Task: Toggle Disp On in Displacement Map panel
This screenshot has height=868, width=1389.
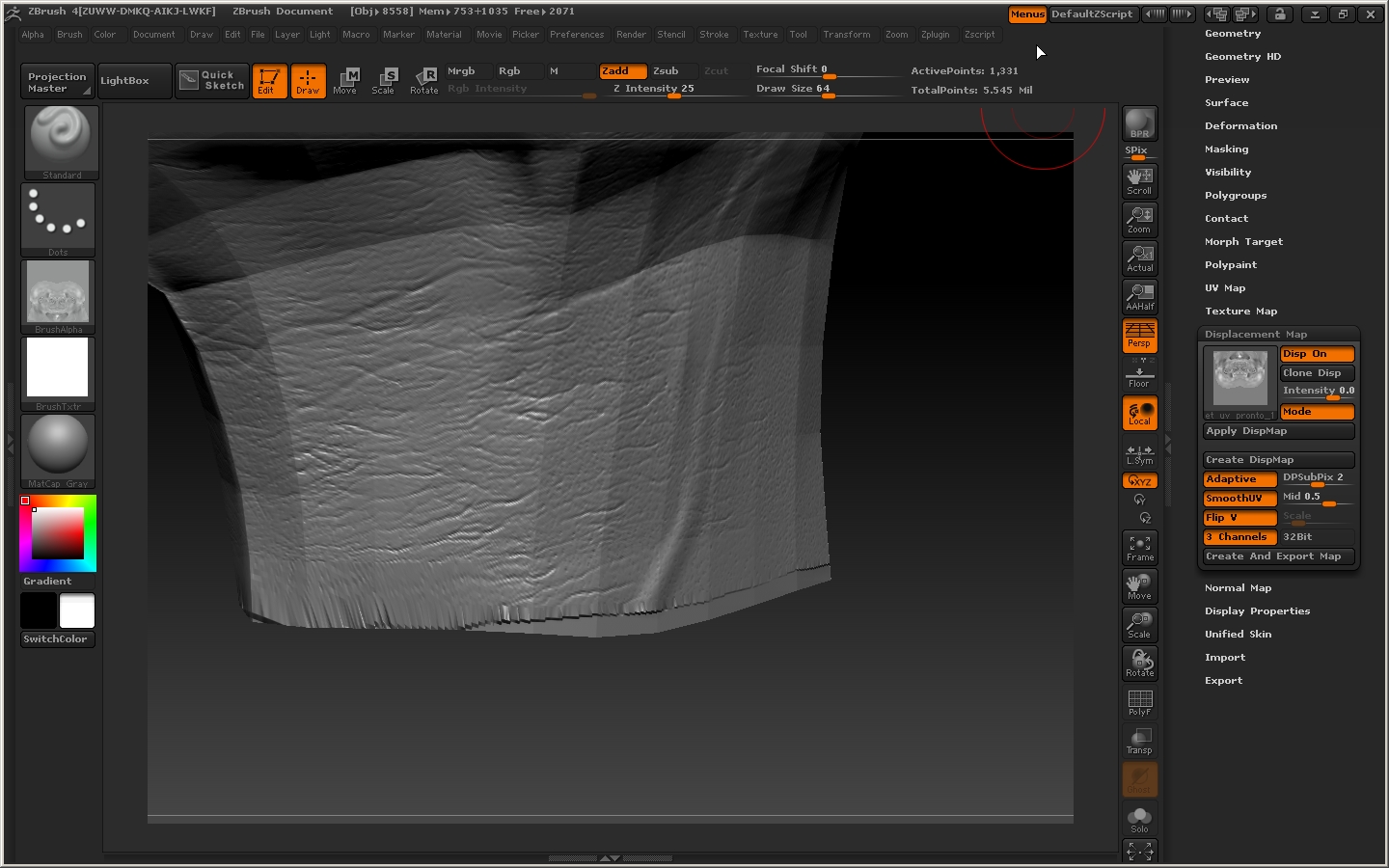Action: click(x=1317, y=354)
